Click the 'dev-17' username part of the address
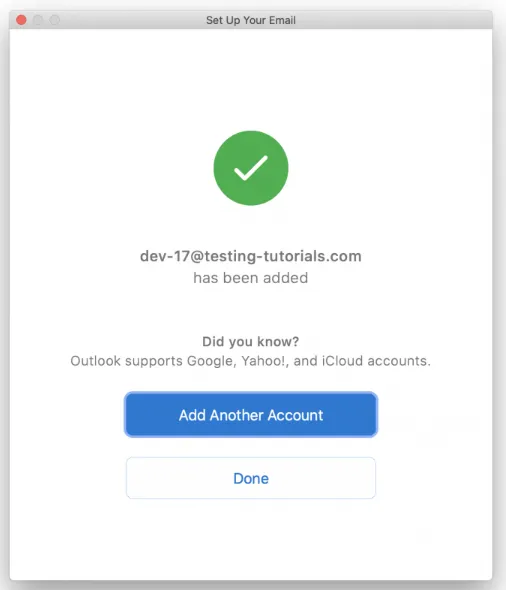Viewport: 506px width, 590px height. pyautogui.click(x=165, y=256)
